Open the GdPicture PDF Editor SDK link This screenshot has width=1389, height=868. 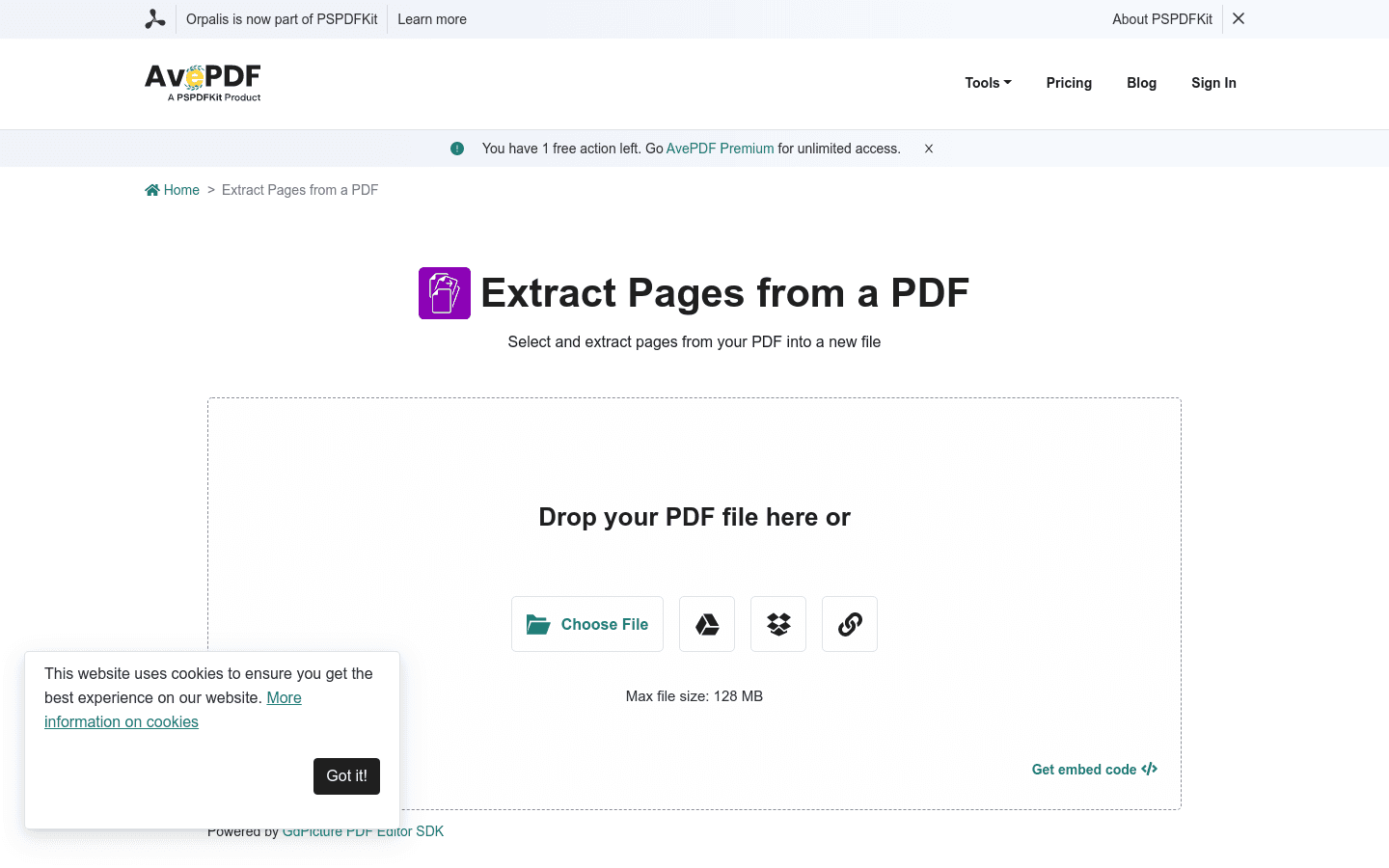pos(363,830)
